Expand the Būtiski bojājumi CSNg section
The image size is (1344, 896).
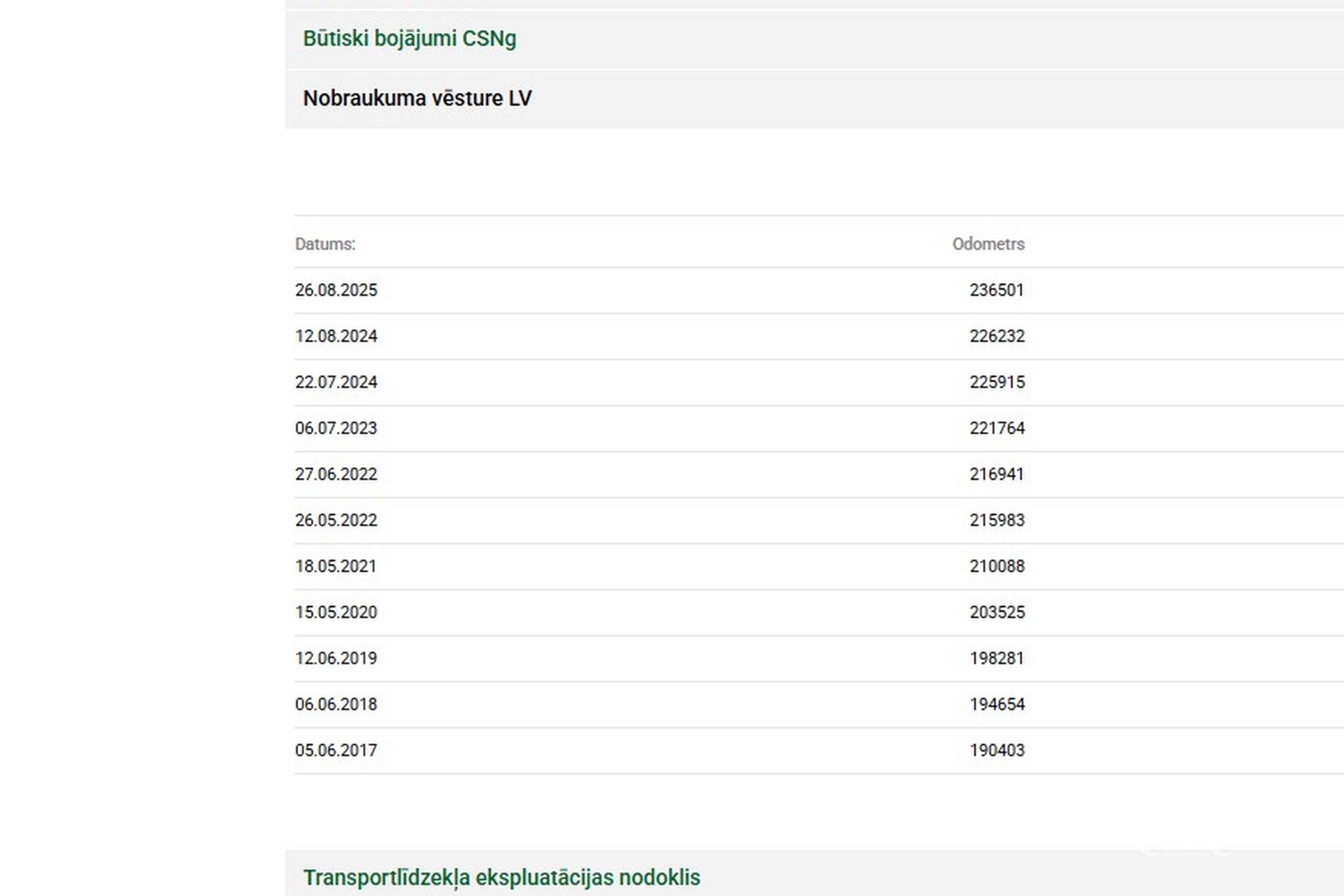click(x=409, y=39)
